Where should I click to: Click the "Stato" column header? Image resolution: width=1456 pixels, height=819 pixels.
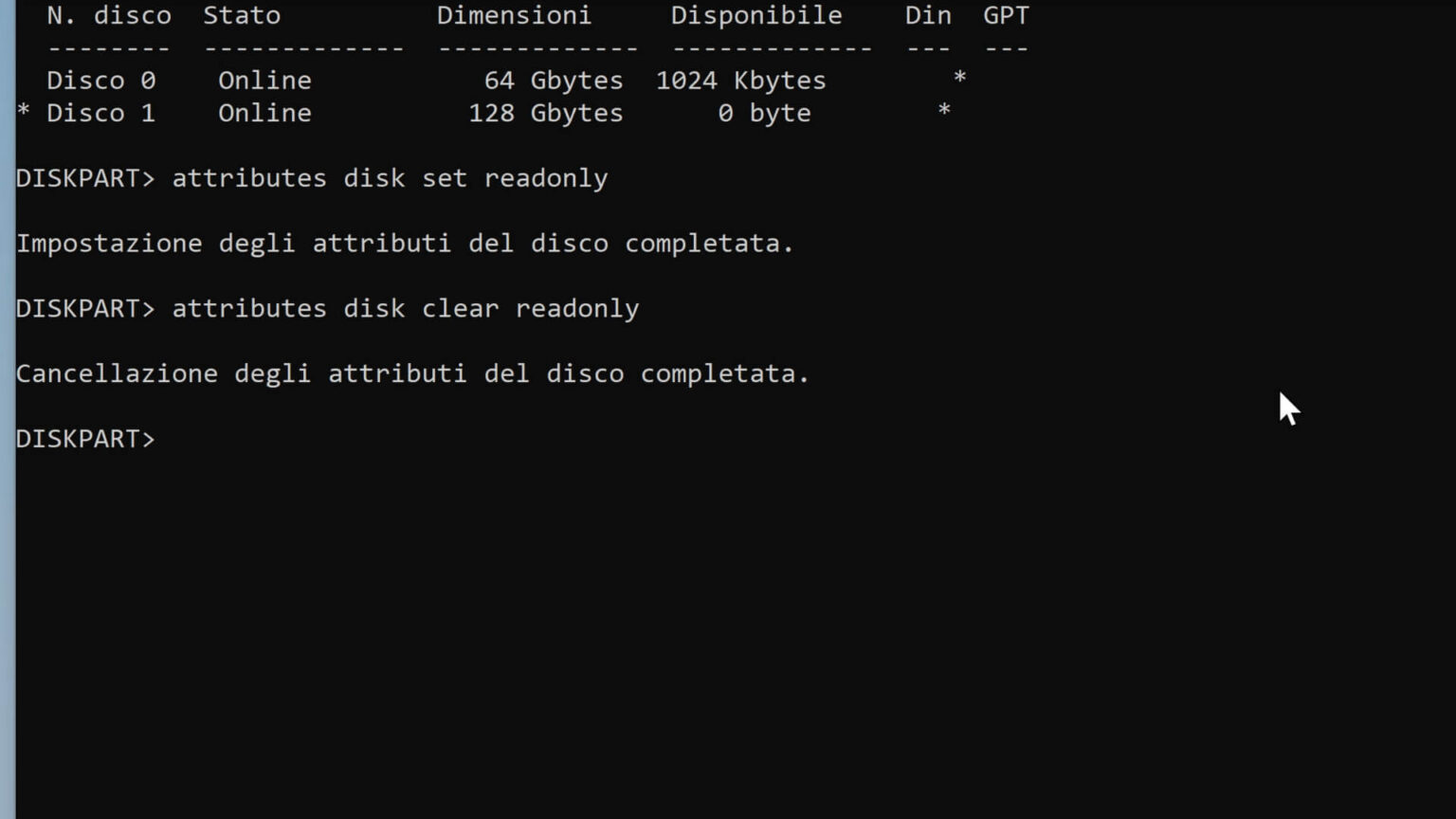pos(242,16)
